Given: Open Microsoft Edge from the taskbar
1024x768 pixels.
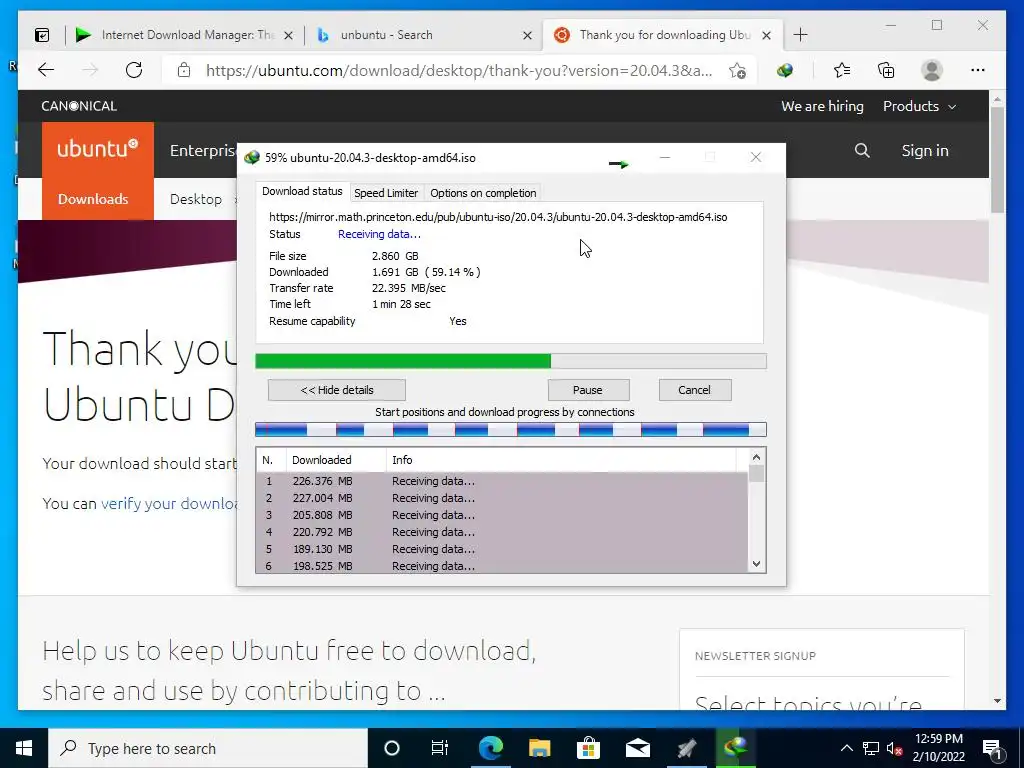Looking at the screenshot, I should point(490,748).
